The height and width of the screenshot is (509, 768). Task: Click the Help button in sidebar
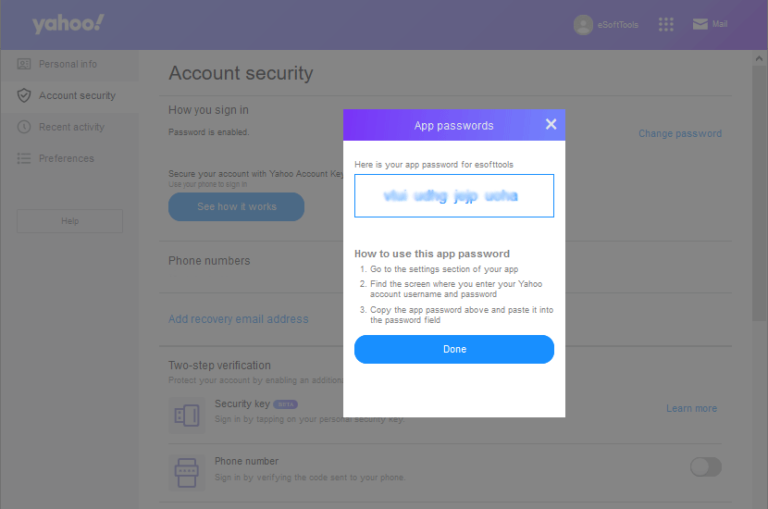click(x=69, y=221)
